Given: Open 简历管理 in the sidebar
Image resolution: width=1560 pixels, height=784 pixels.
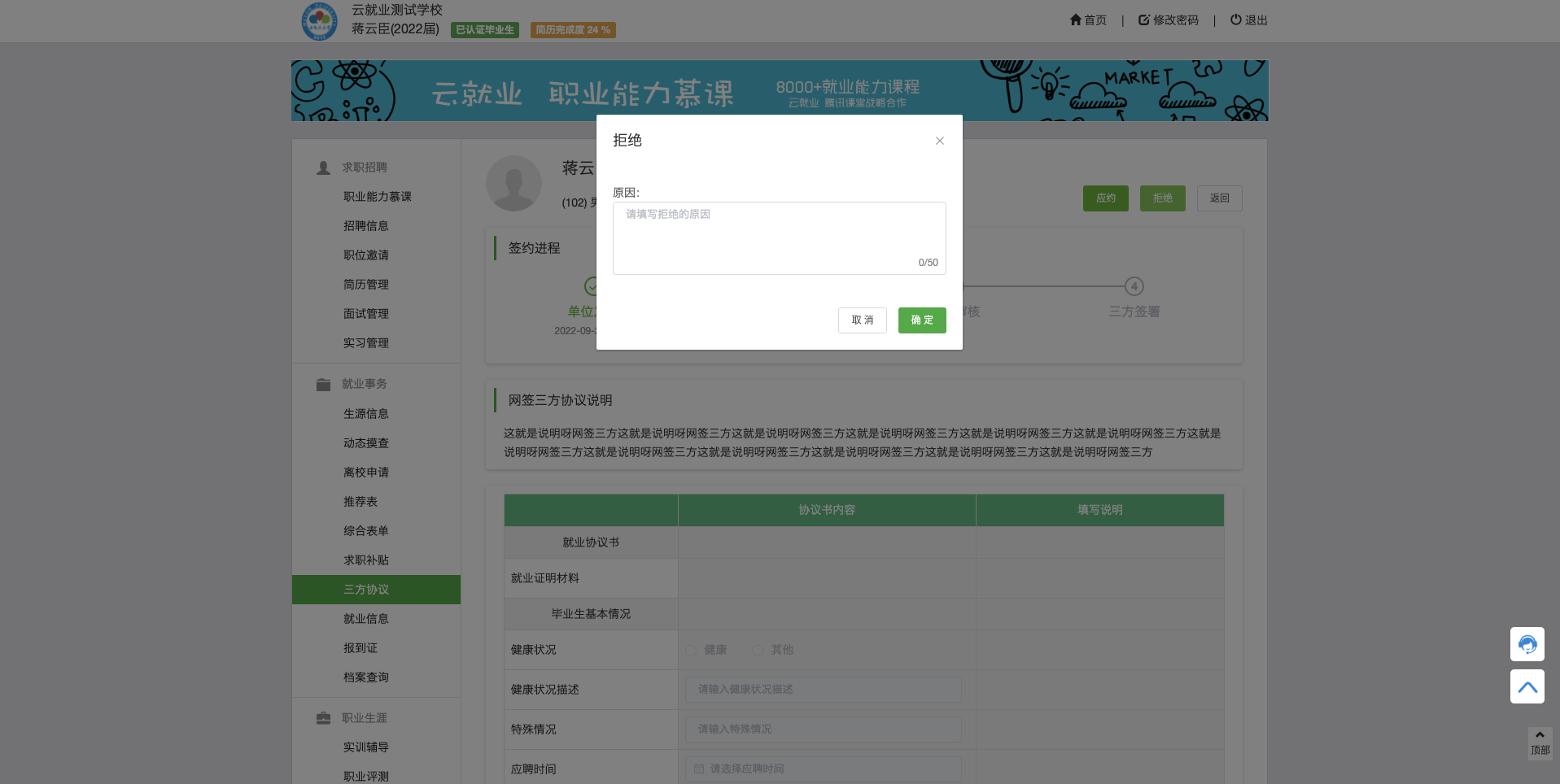Looking at the screenshot, I should [366, 285].
